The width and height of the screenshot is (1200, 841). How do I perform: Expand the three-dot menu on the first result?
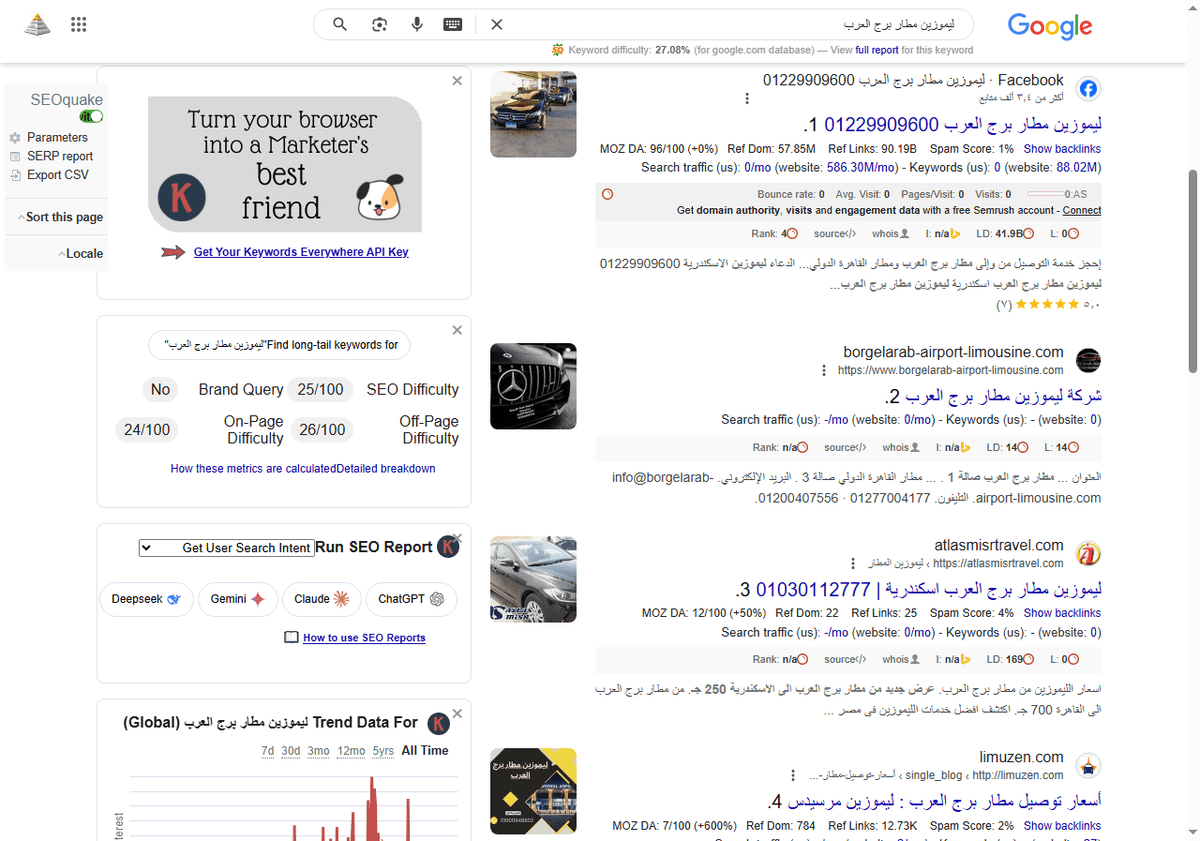pos(747,98)
